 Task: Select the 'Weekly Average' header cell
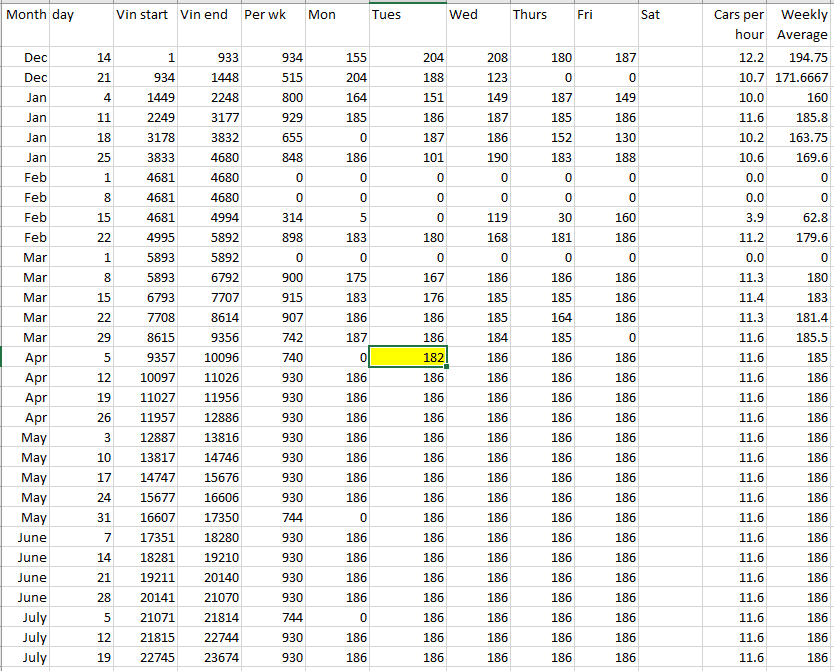click(x=801, y=25)
